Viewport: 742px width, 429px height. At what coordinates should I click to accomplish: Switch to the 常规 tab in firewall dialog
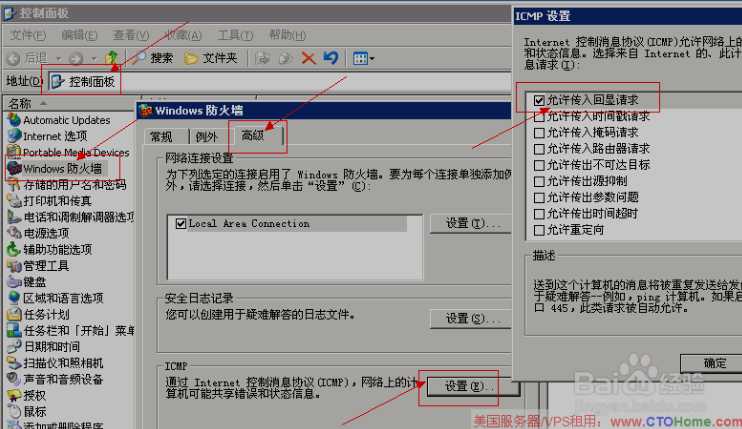(161, 137)
